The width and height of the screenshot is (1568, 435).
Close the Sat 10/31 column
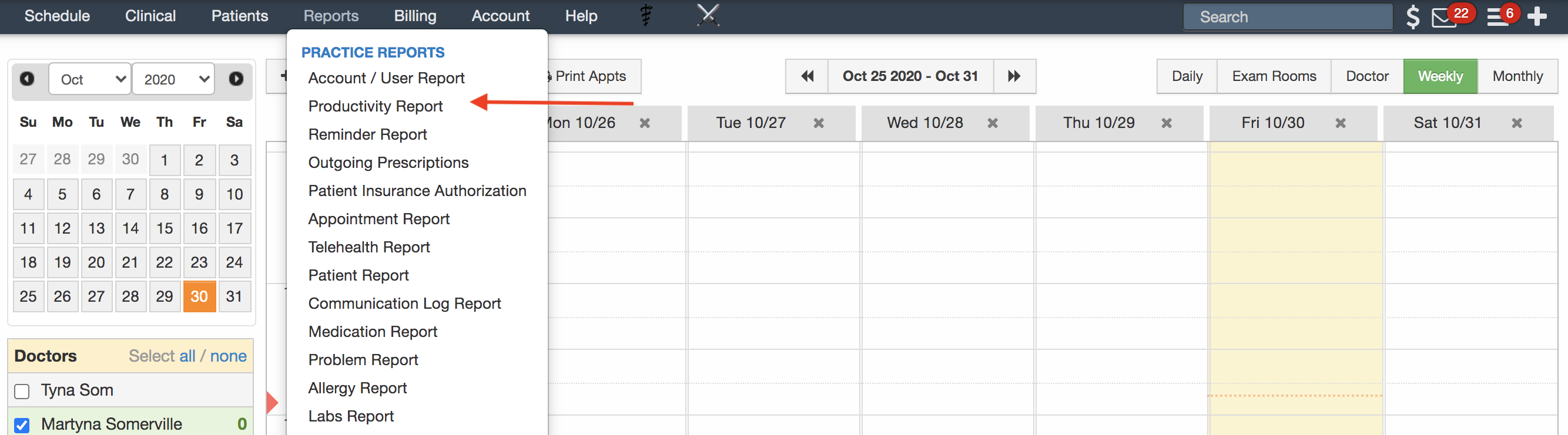pyautogui.click(x=1517, y=123)
